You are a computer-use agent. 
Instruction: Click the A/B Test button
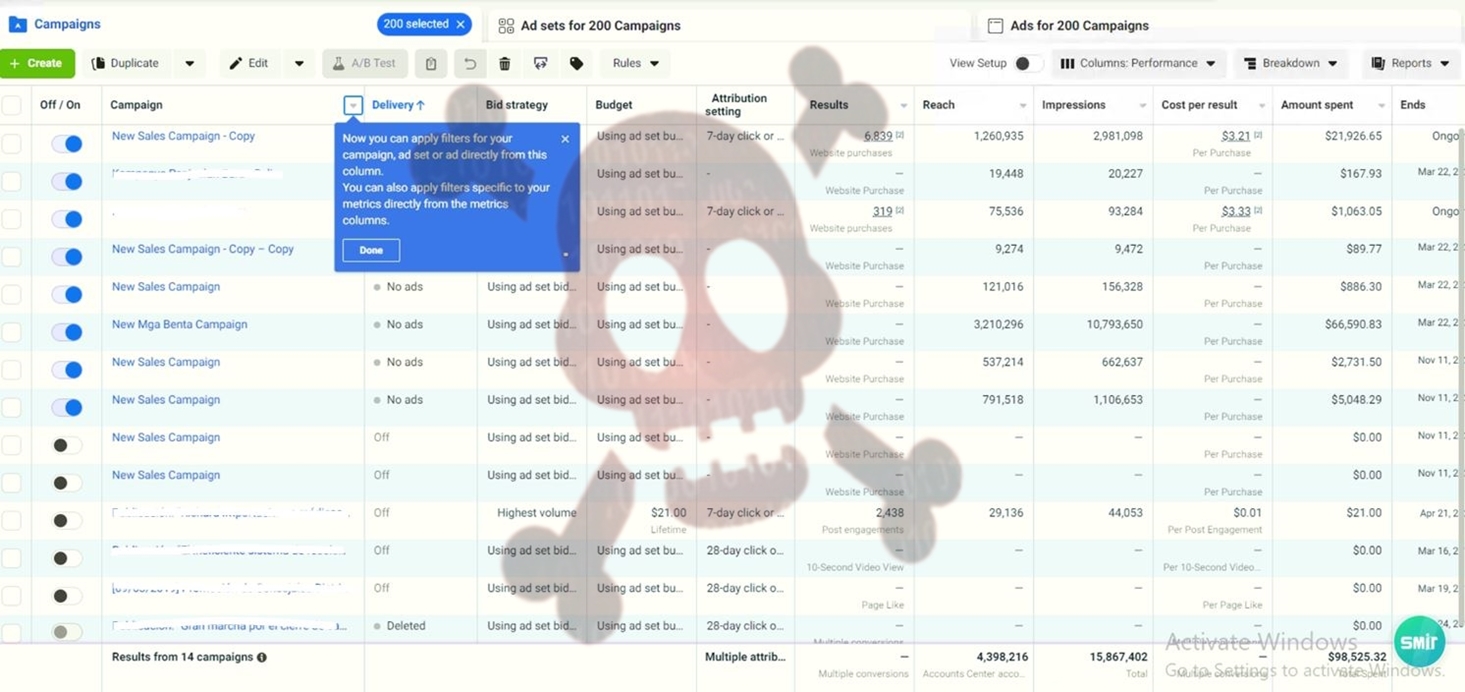click(365, 63)
